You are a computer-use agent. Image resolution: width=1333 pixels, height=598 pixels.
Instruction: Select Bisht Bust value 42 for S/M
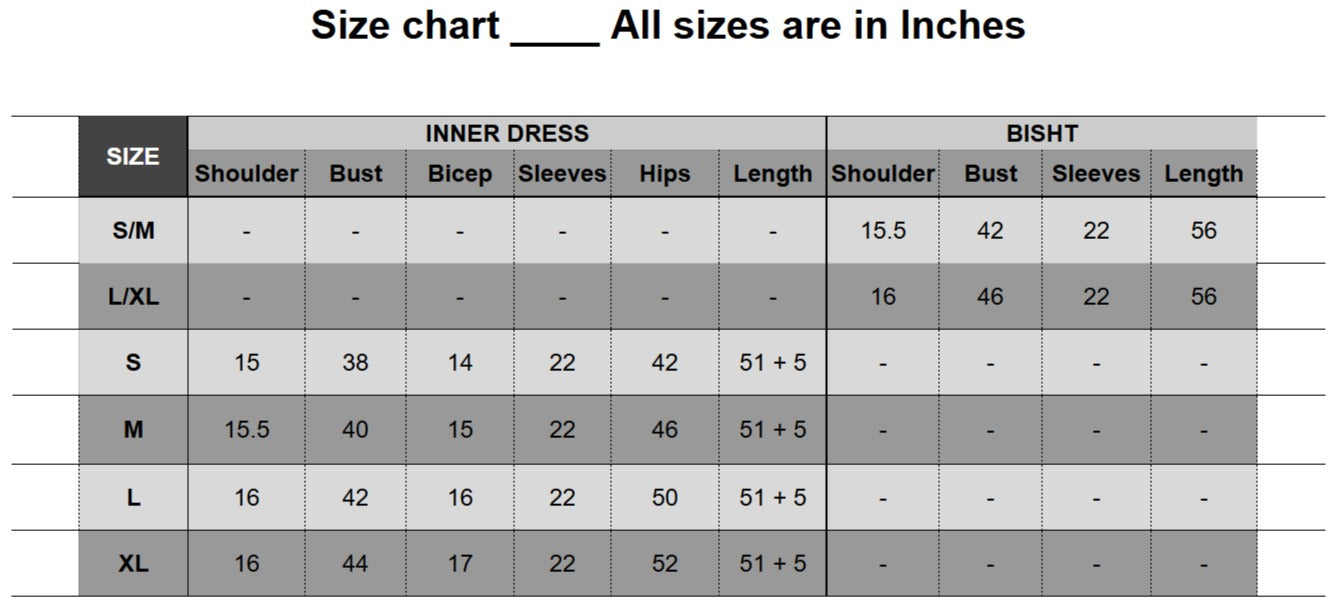pos(990,230)
